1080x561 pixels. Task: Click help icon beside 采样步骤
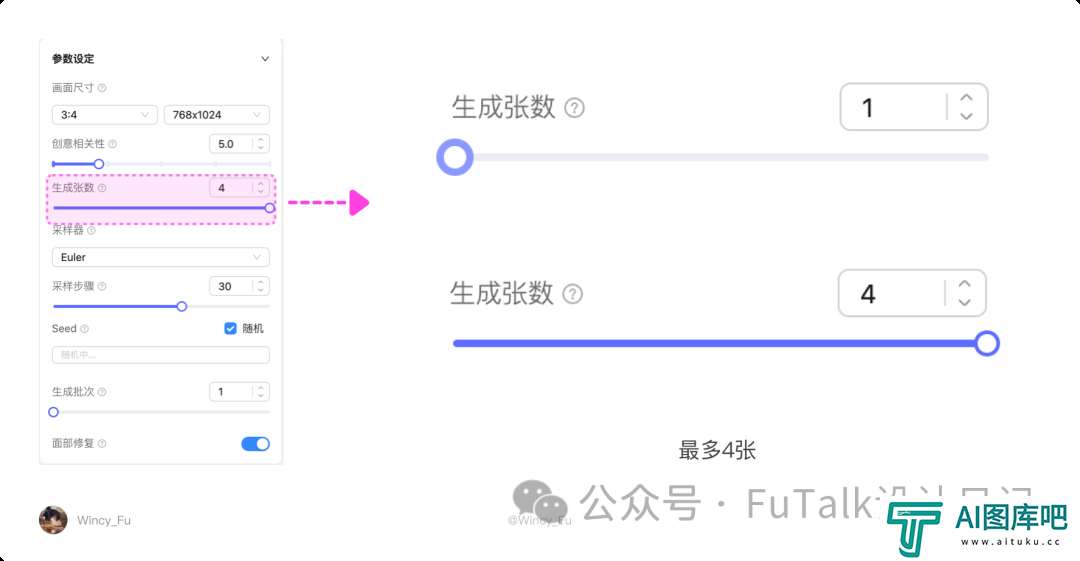pyautogui.click(x=102, y=286)
